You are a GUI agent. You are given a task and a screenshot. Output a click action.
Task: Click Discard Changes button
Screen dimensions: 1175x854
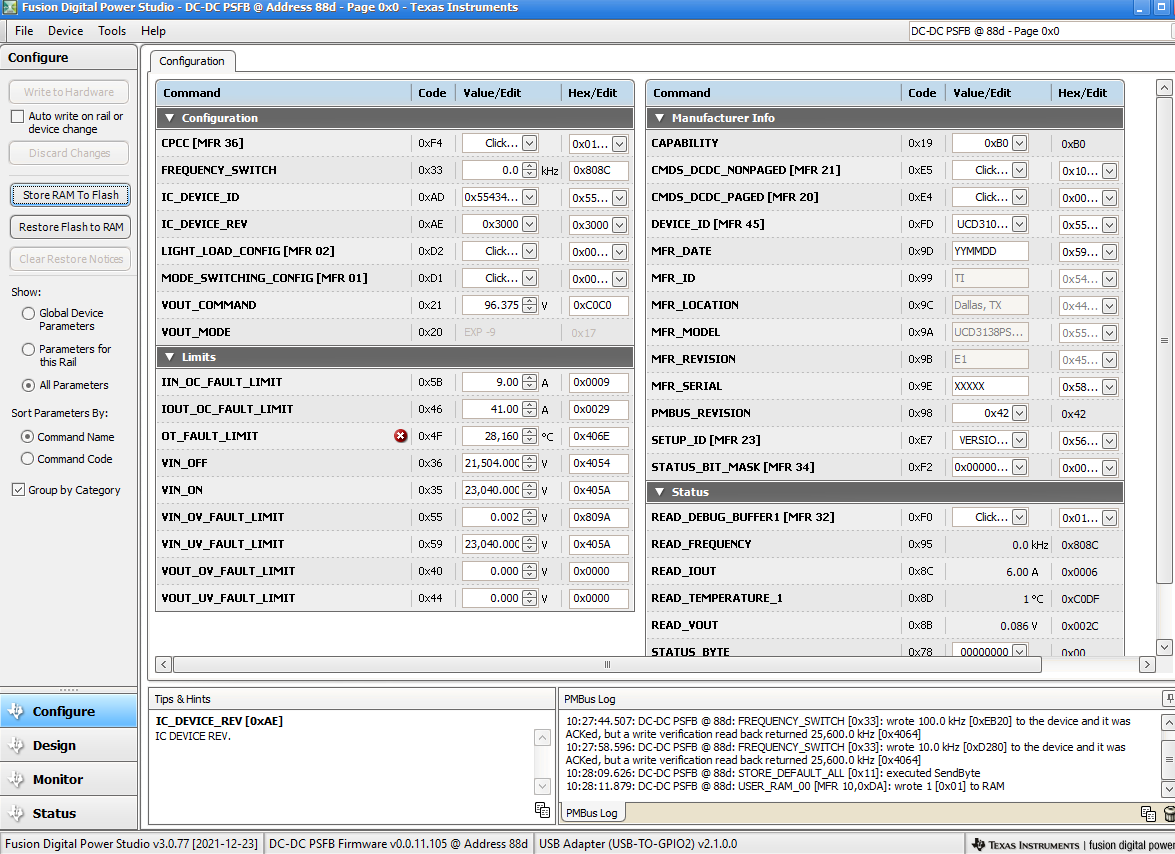[69, 153]
